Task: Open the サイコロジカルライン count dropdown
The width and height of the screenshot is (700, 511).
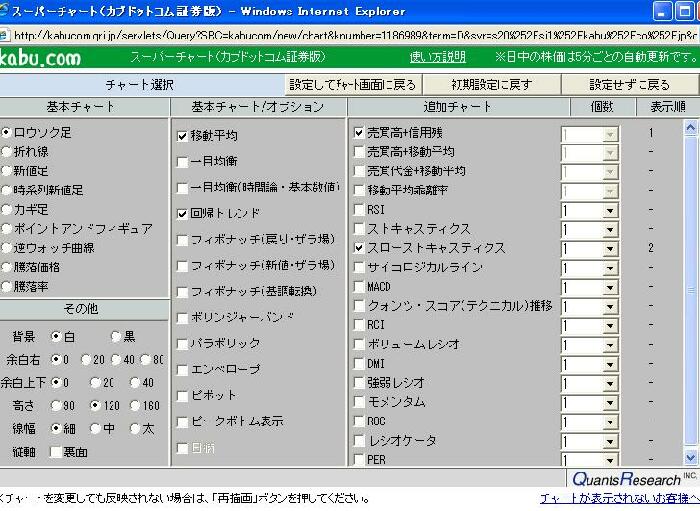Action: pos(610,268)
